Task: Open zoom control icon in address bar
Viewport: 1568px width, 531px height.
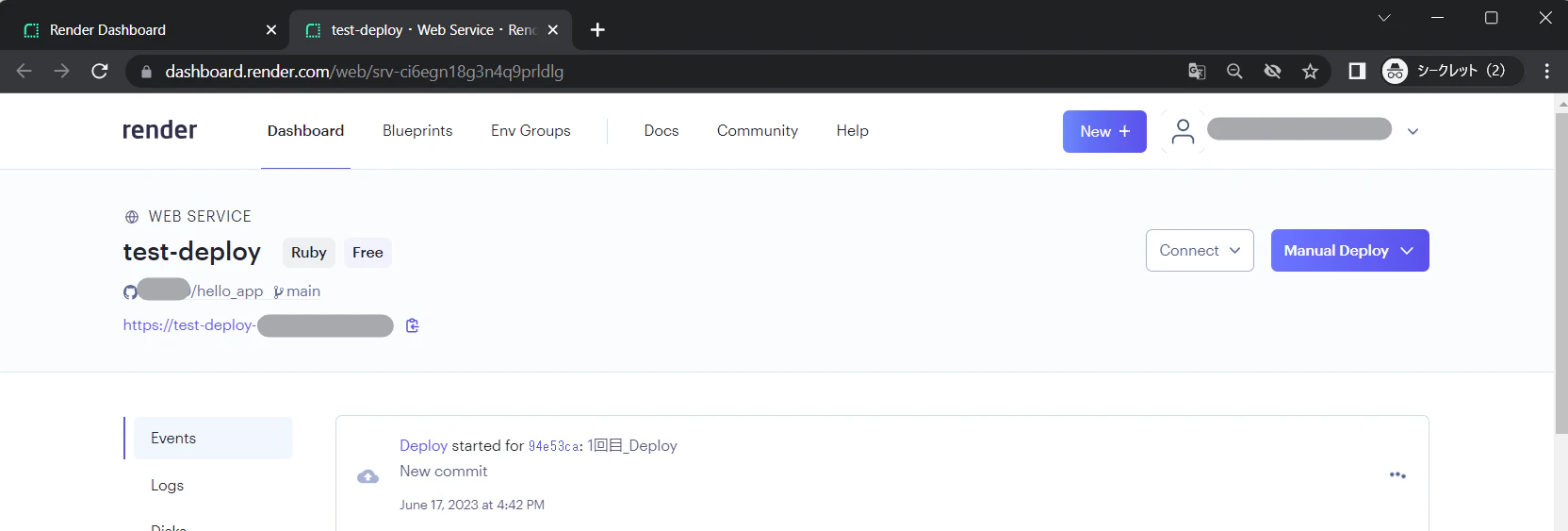Action: click(x=1234, y=71)
